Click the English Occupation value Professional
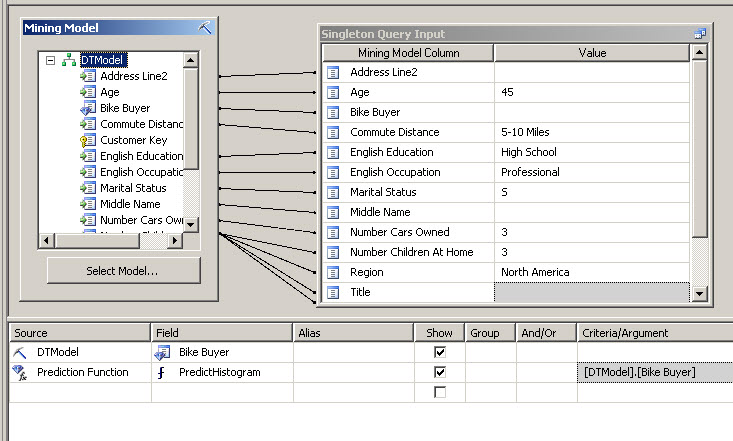This screenshot has height=441, width=733. click(x=592, y=173)
